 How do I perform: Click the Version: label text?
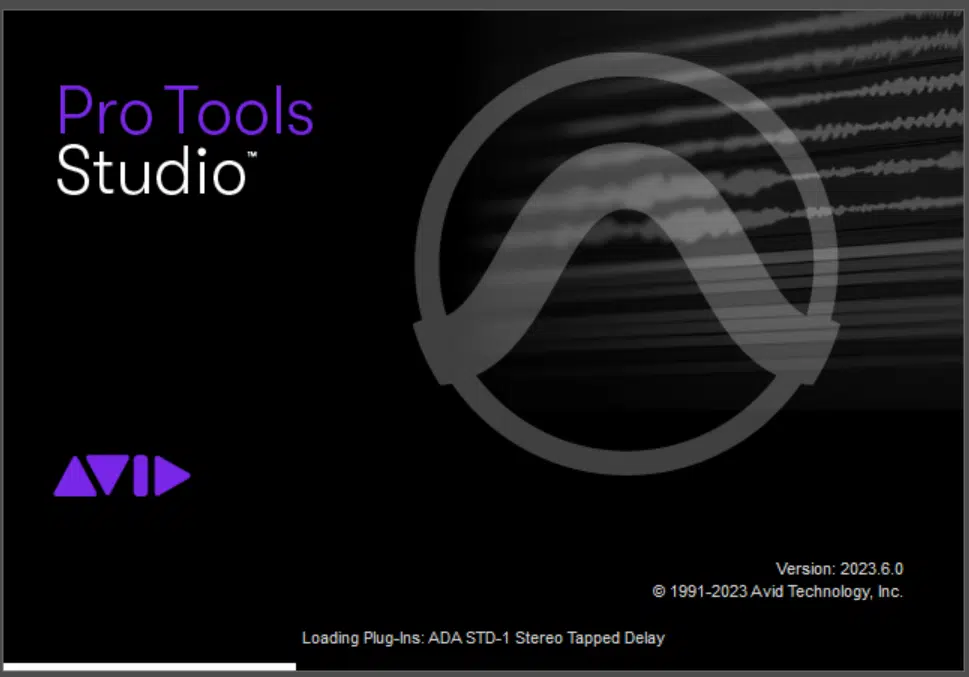[805, 569]
